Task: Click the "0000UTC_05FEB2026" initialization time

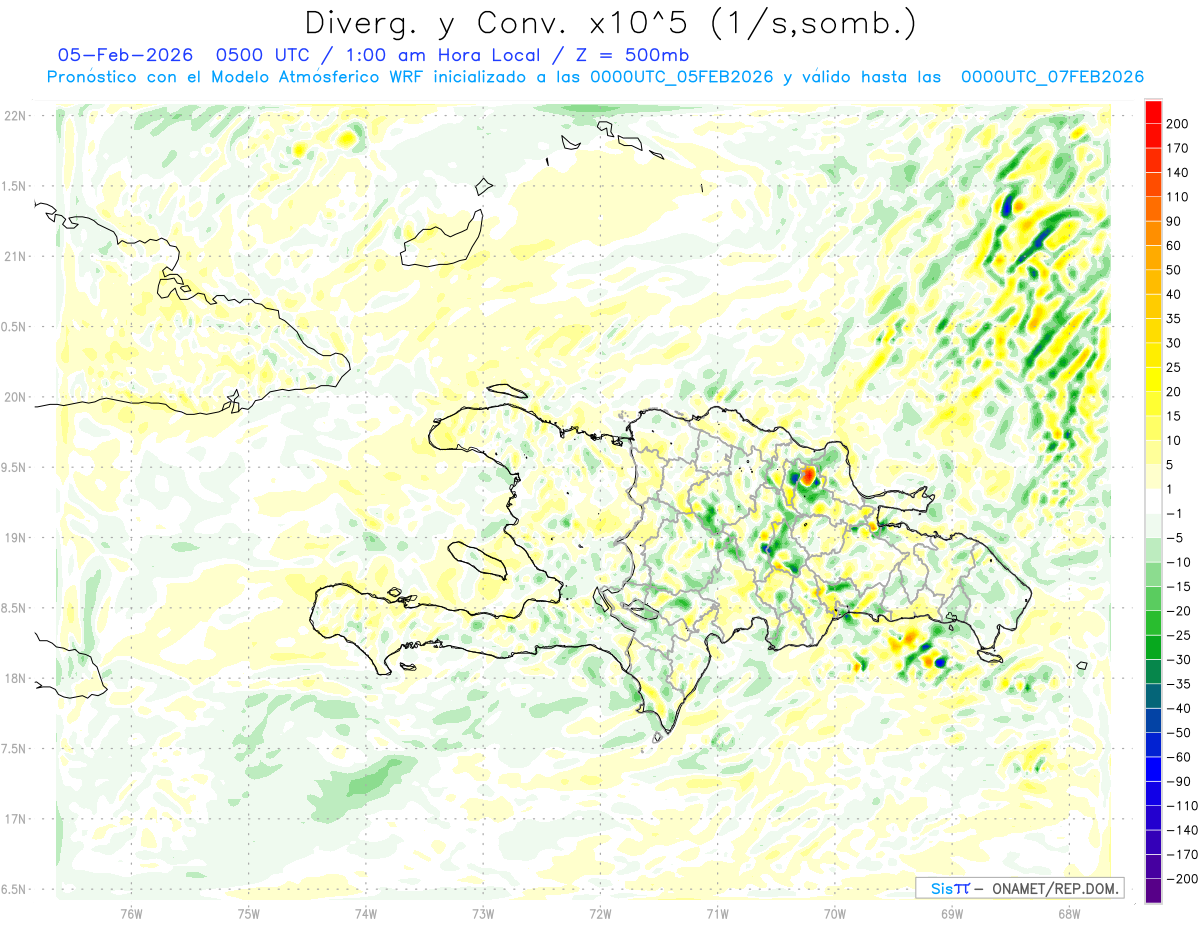Action: (682, 77)
